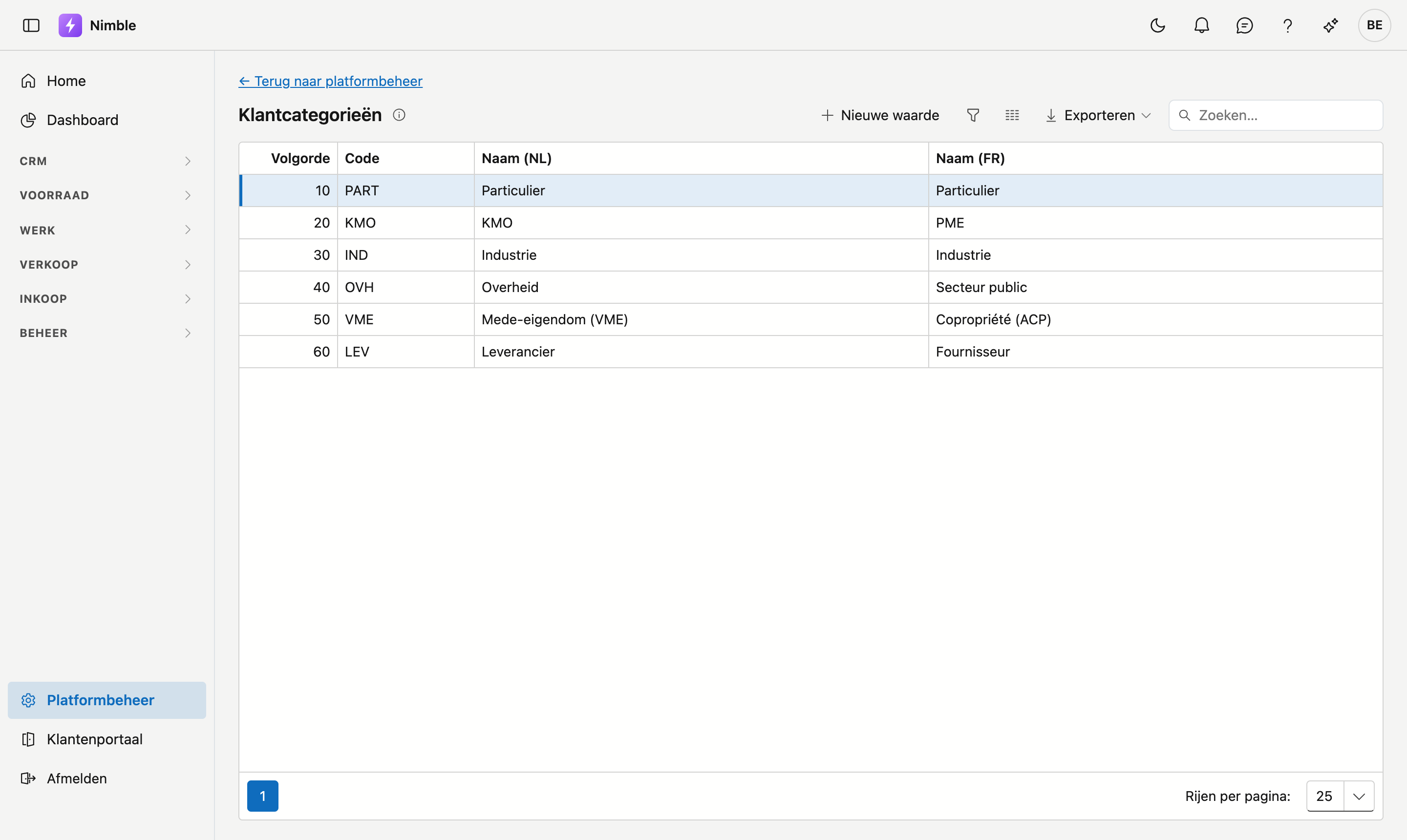Select the LEV code cell
The height and width of the screenshot is (840, 1407).
pyautogui.click(x=406, y=352)
